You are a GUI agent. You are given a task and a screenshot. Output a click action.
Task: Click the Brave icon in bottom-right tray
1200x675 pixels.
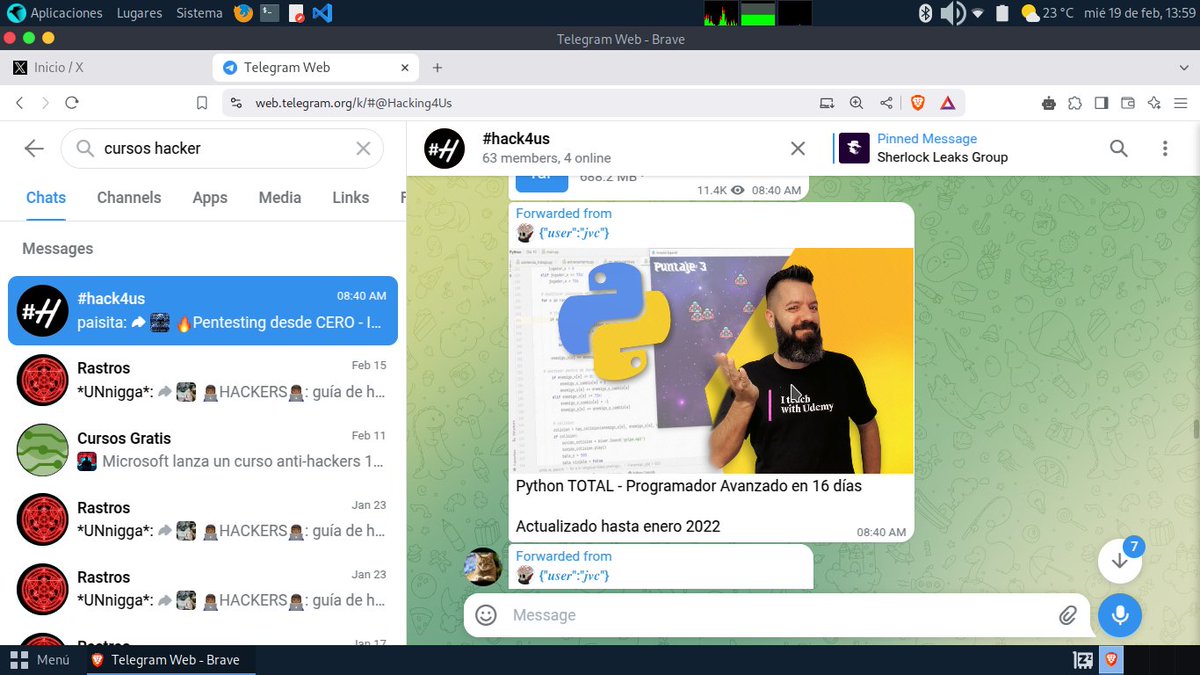point(1111,660)
